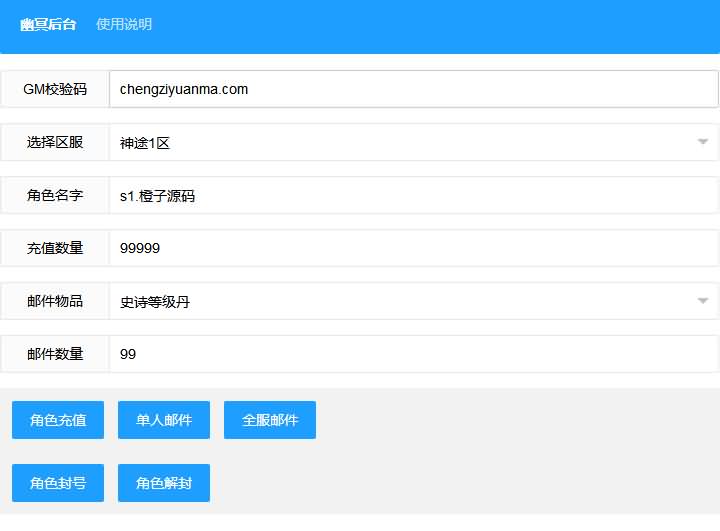Screen dimensions: 720x531
Task: Send mail with the 单人邮件 button
Action: 164,420
